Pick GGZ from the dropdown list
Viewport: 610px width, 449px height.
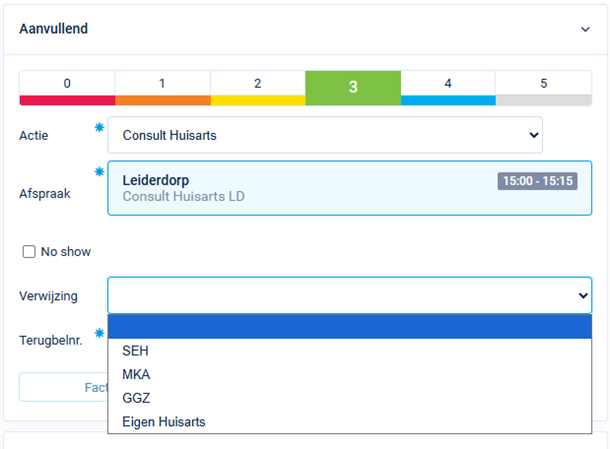[x=136, y=398]
